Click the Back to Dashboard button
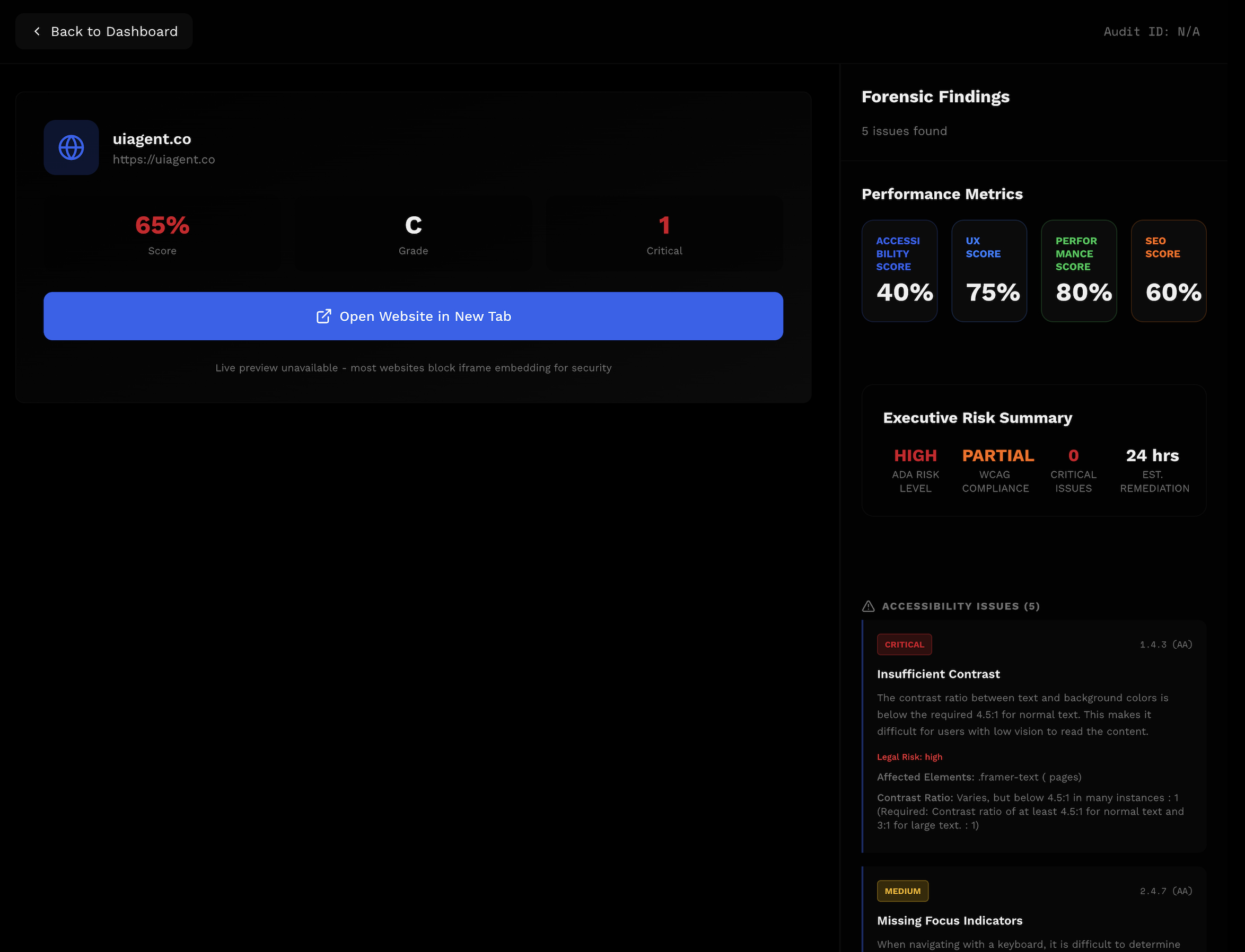The image size is (1245, 952). [104, 31]
